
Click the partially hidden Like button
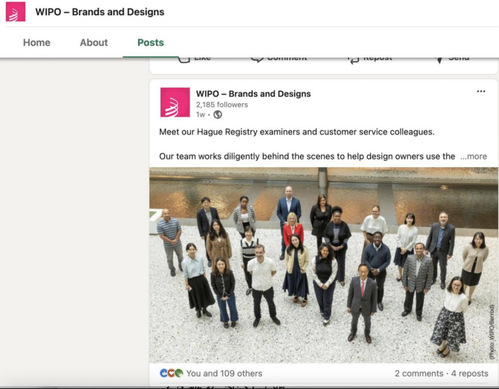[x=194, y=59]
